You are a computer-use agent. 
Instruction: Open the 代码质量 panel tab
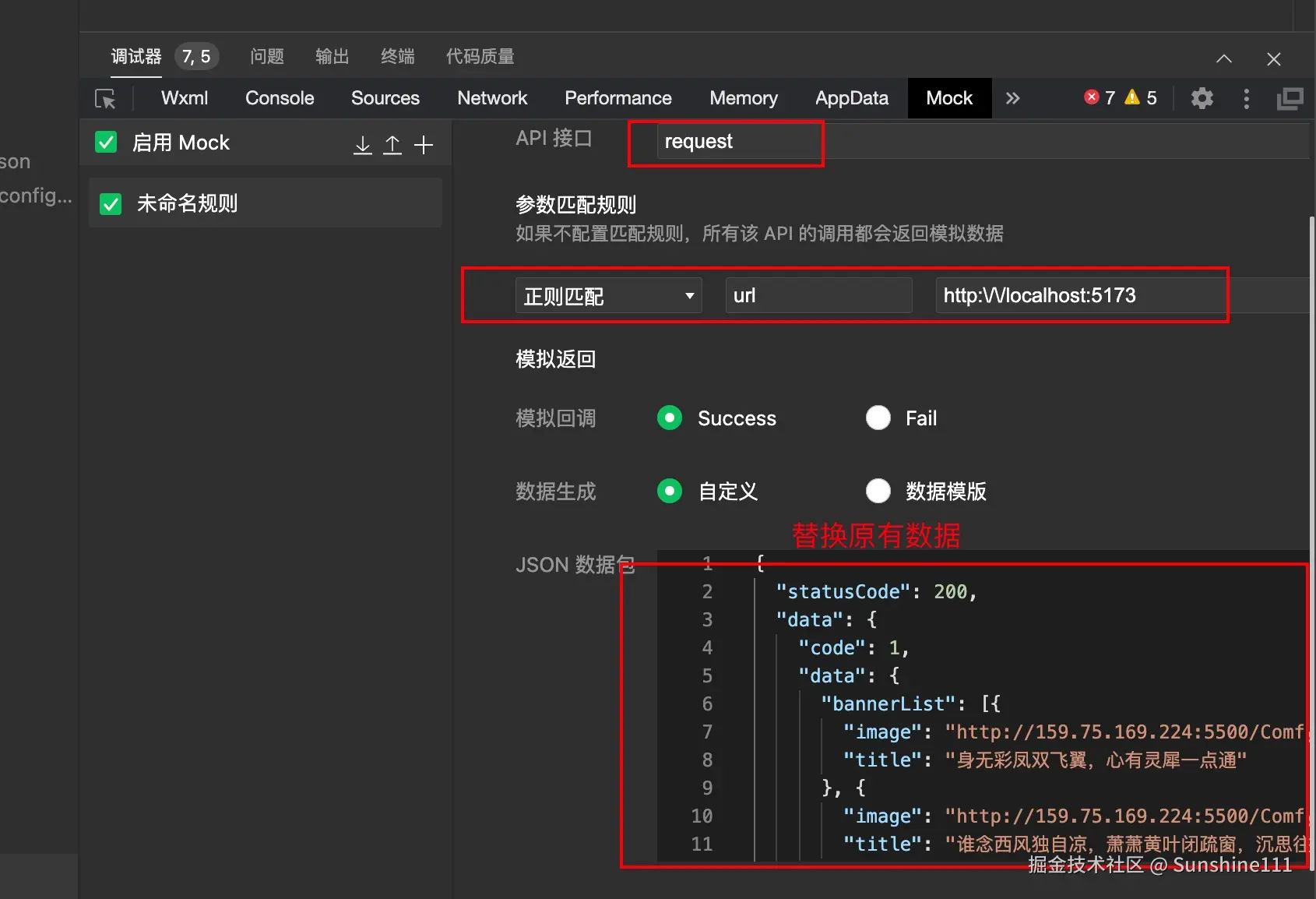click(x=480, y=57)
